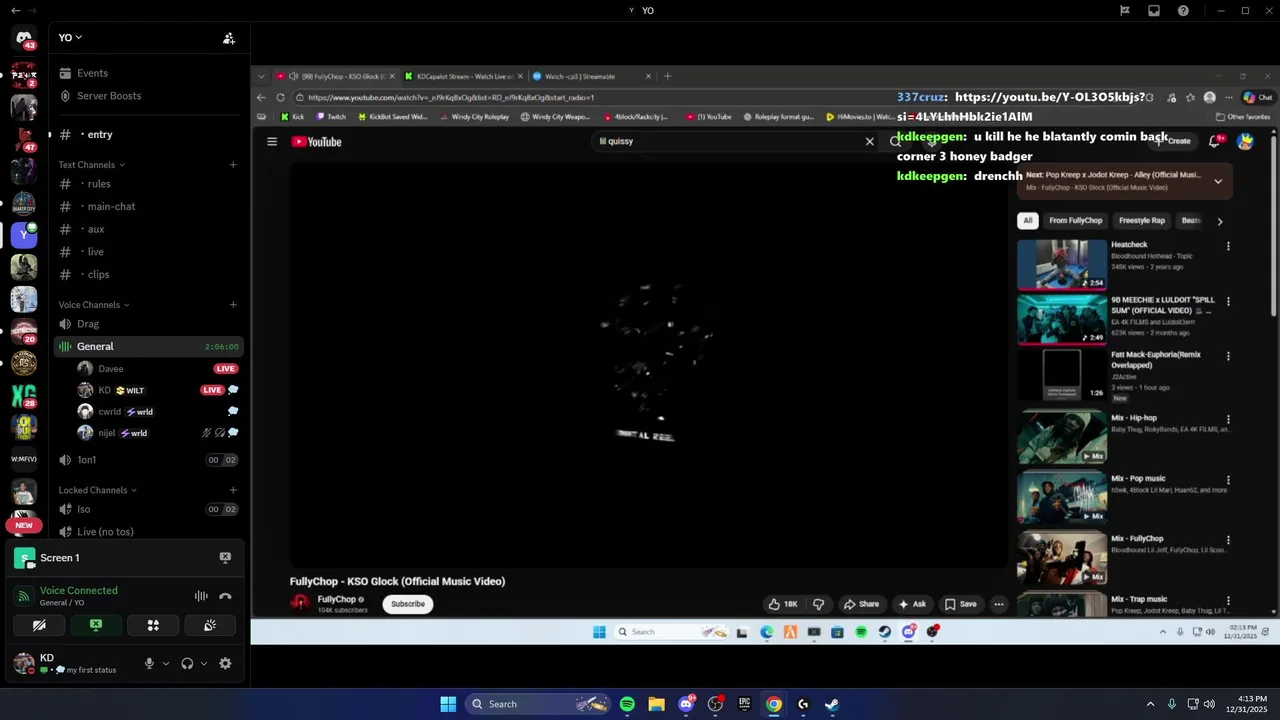
Task: Open headphone output options dropdown arrow
Action: click(204, 663)
